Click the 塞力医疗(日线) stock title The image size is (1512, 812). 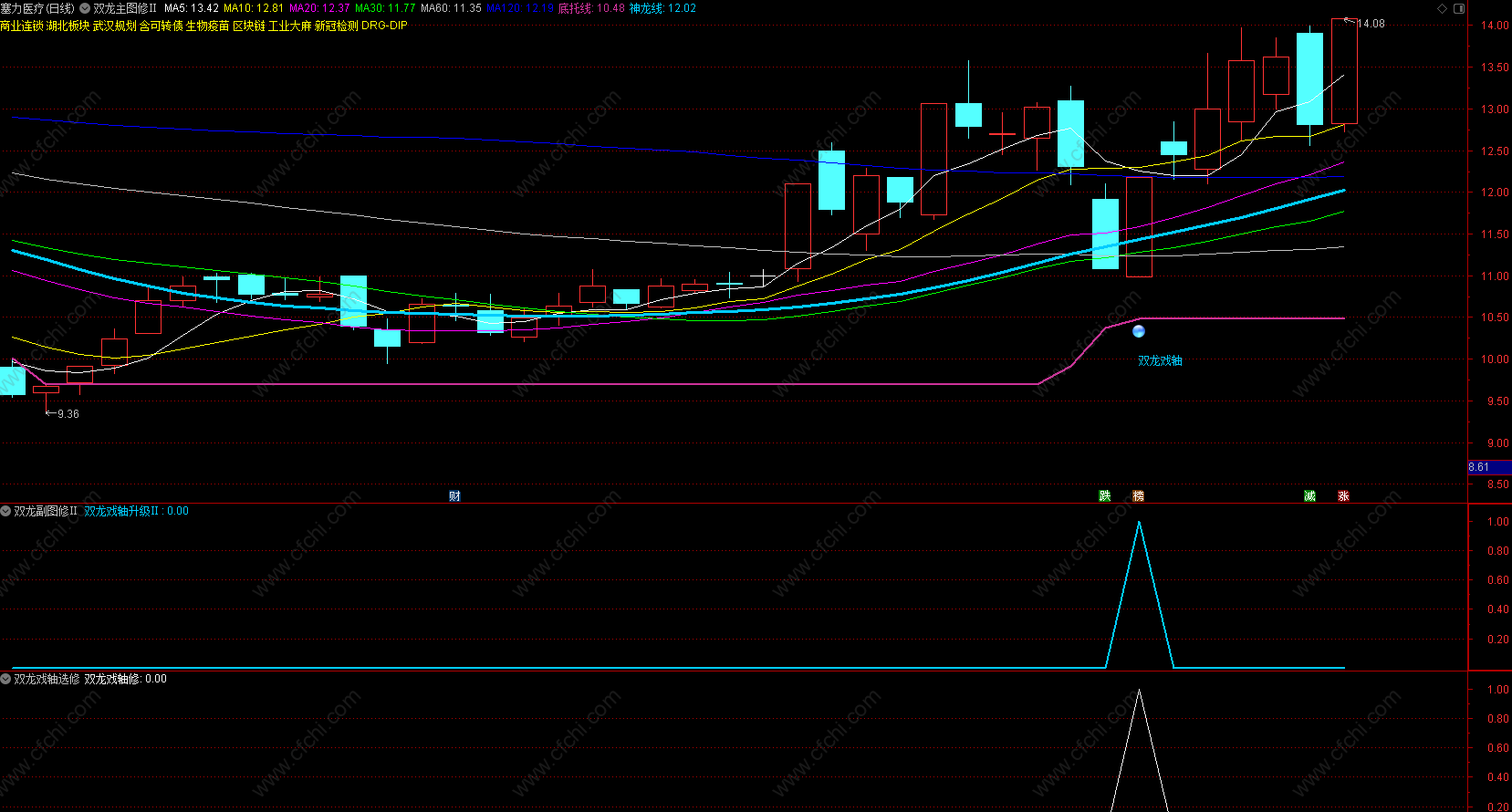coord(37,8)
